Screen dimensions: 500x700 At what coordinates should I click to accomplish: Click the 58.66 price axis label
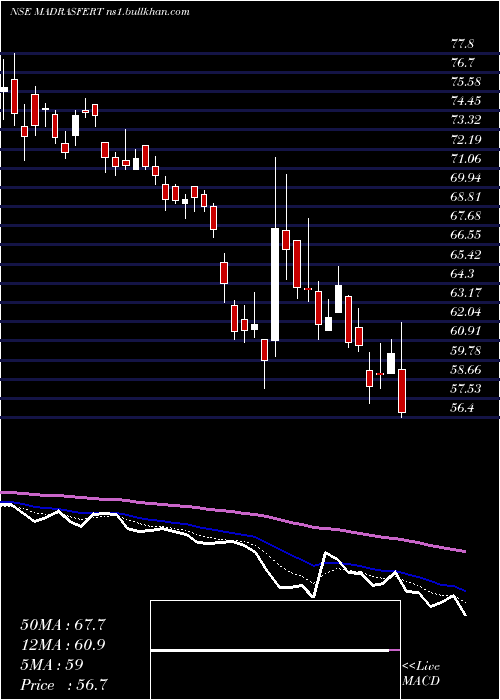click(x=466, y=370)
